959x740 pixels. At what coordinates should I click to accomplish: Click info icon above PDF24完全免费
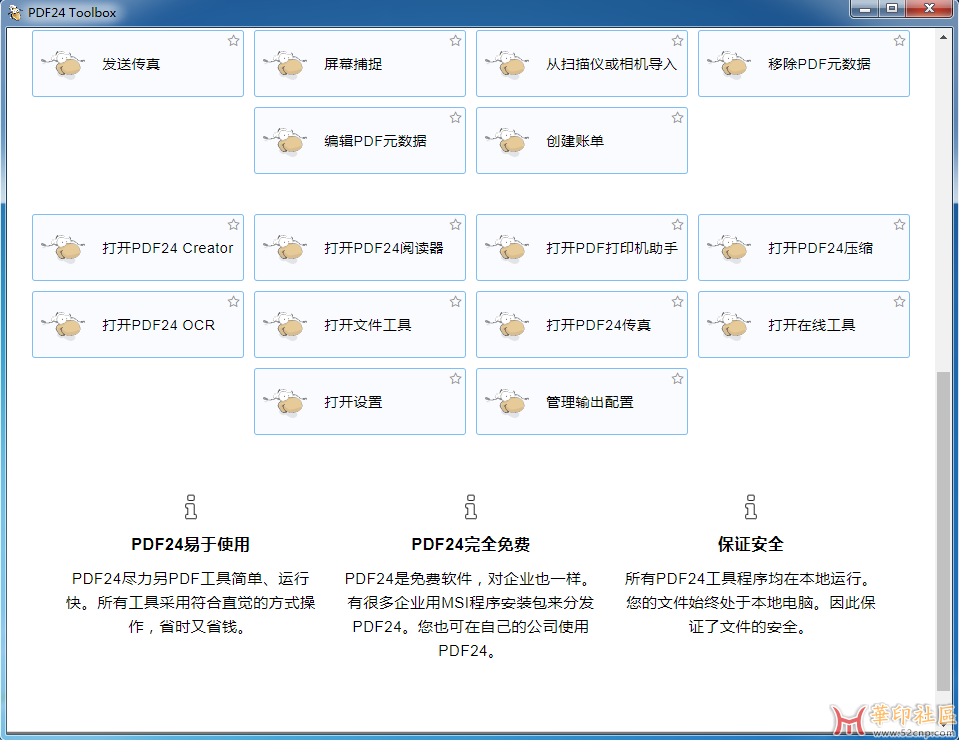[470, 507]
